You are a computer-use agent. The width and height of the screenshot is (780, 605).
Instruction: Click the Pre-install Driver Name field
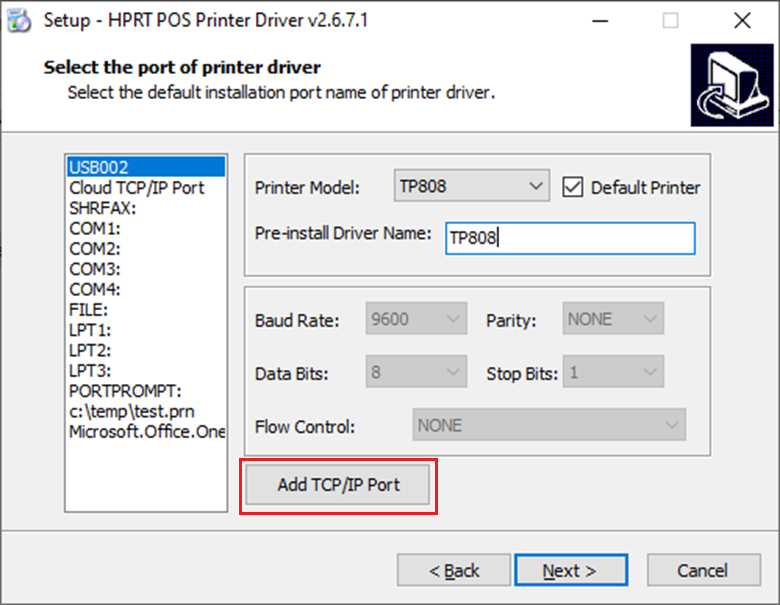[569, 238]
